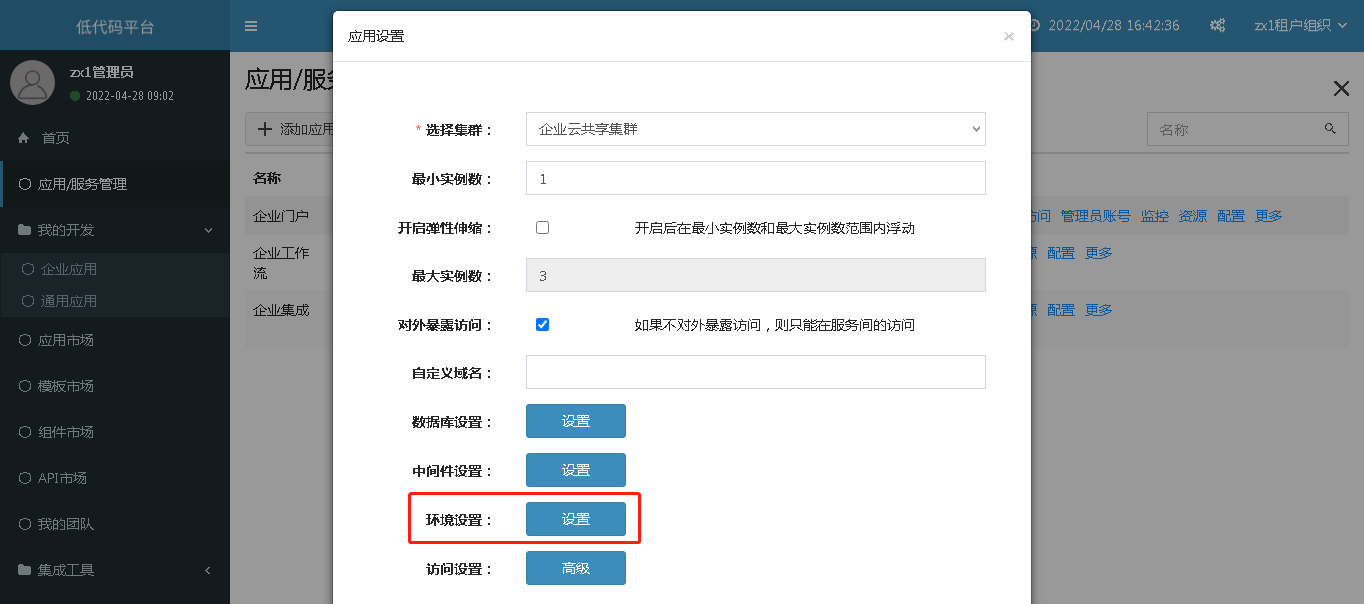Close the application settings dialog
Screen dimensions: 1364x604
coord(1008,37)
